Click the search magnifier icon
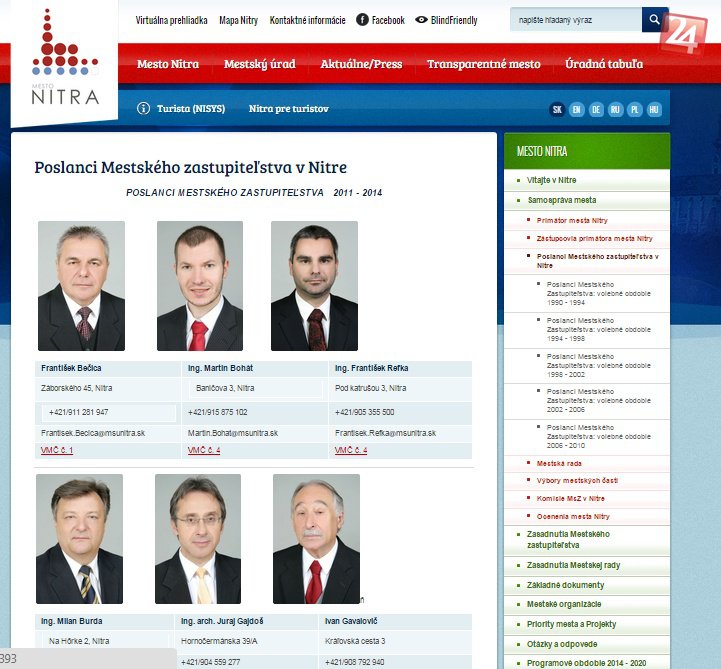Image resolution: width=721 pixels, height=669 pixels. point(655,20)
